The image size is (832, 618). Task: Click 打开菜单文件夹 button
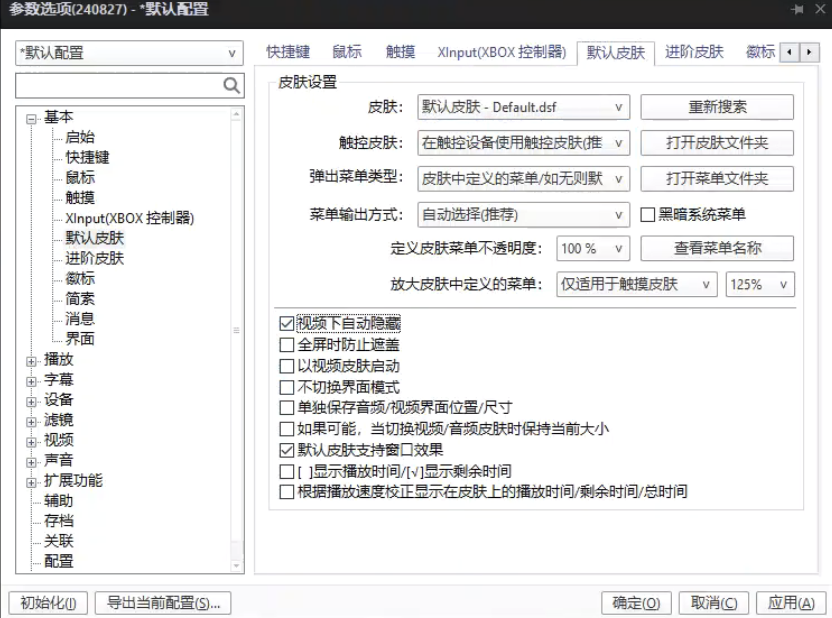click(x=717, y=179)
